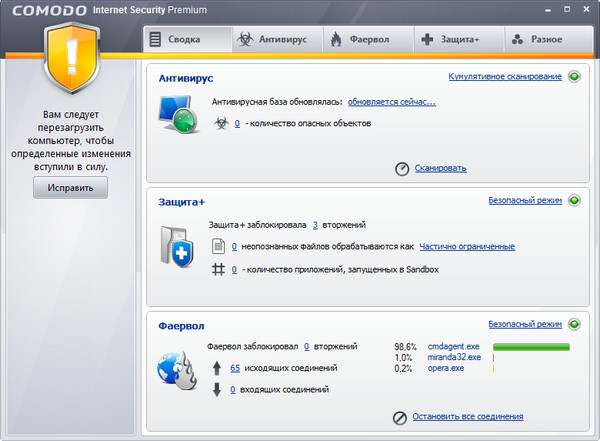Click Остановить все соединения link
The width and height of the screenshot is (600, 441).
click(x=468, y=416)
